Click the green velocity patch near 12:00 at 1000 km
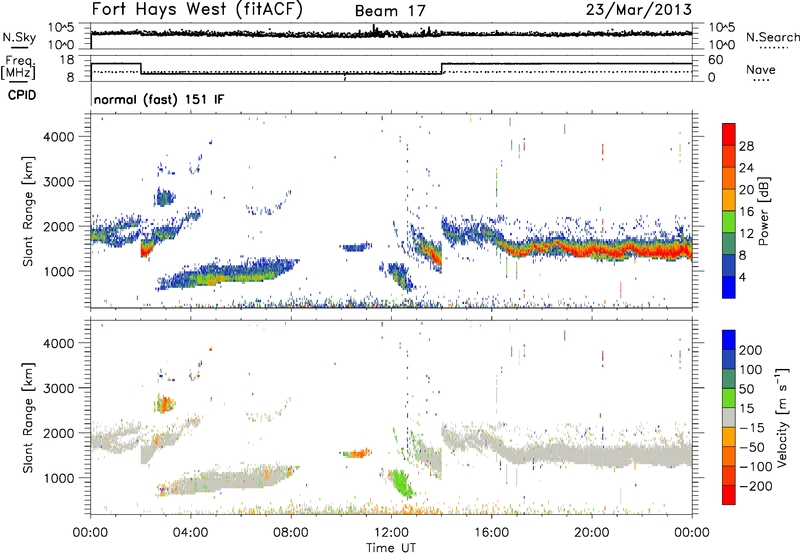 (x=401, y=483)
